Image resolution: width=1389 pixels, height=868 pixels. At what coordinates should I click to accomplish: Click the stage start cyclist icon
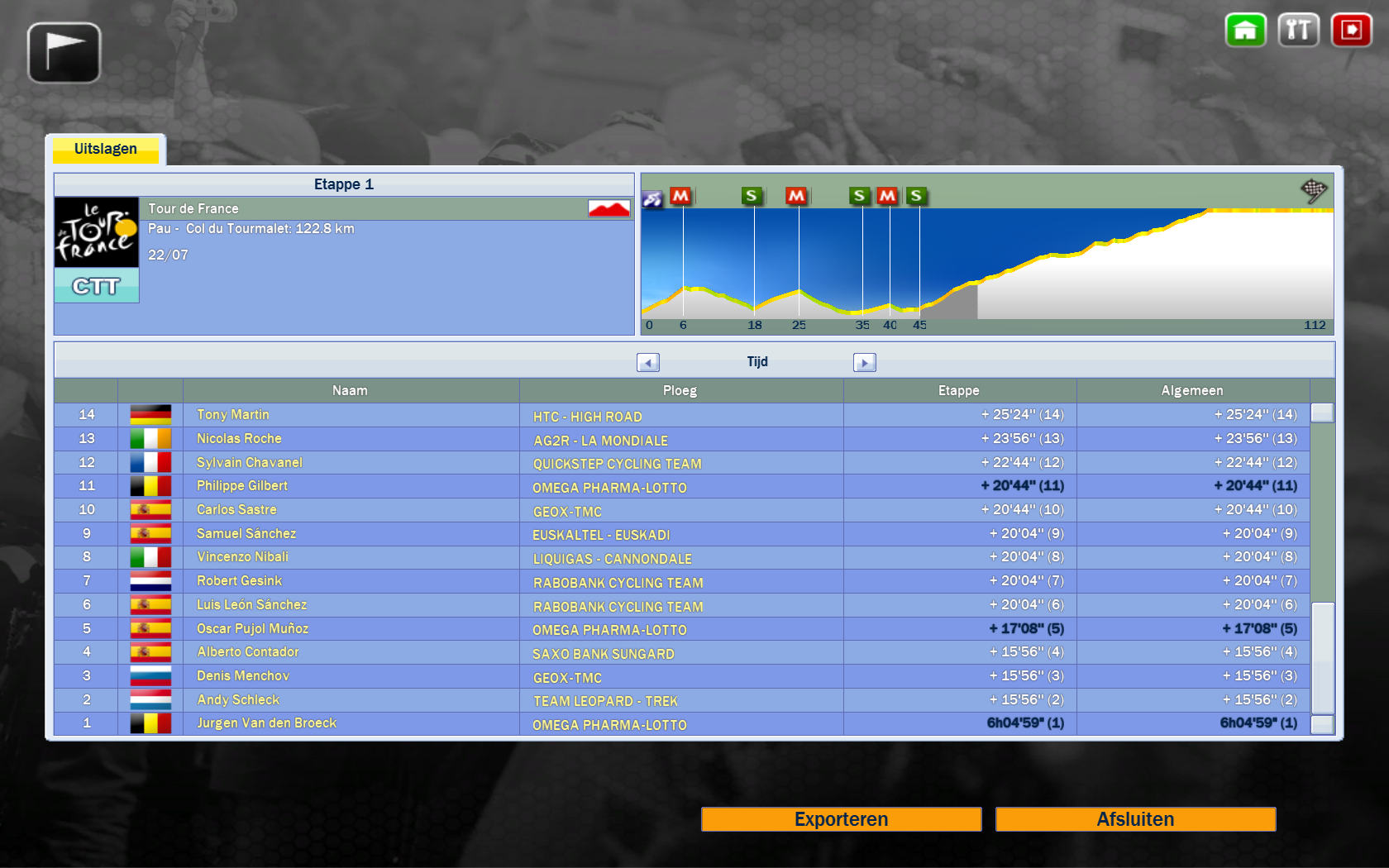[x=652, y=198]
